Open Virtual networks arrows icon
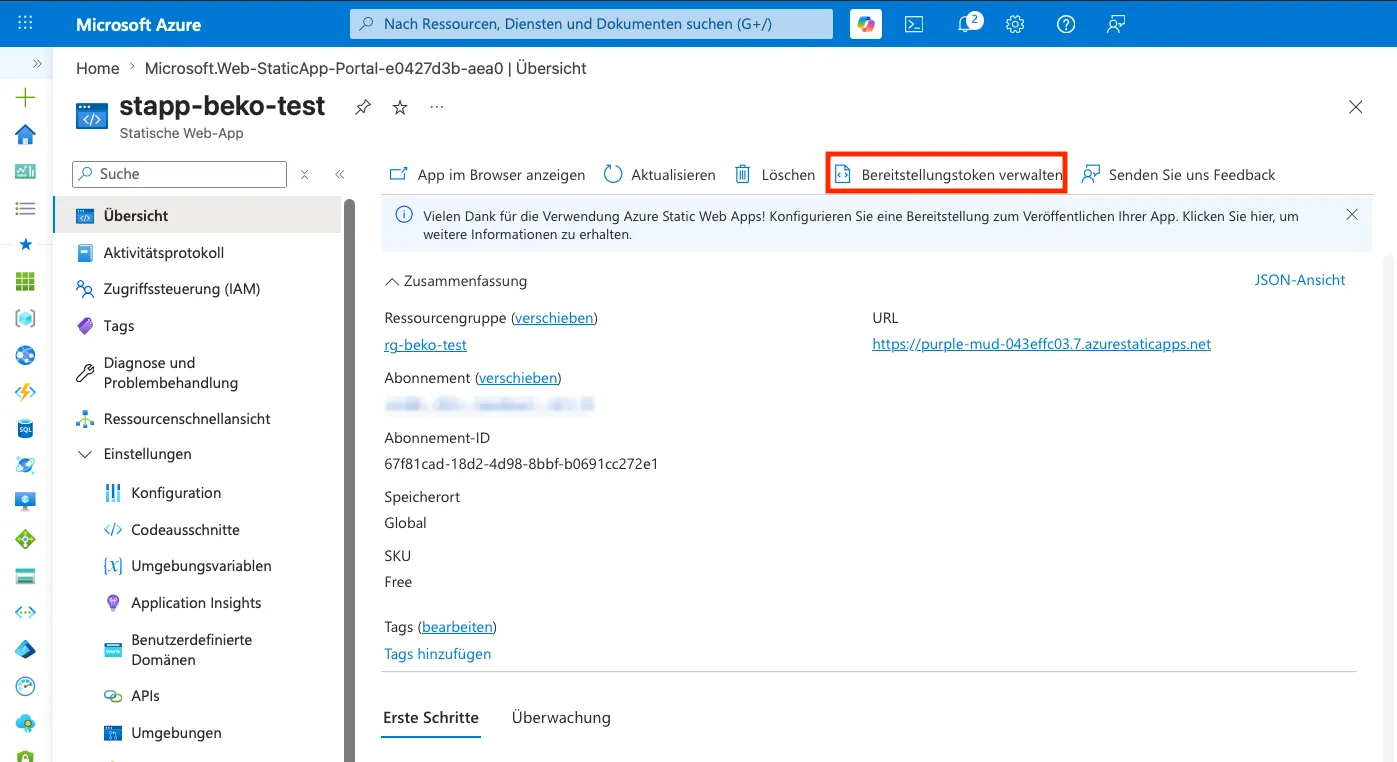The height and width of the screenshot is (762, 1397). (x=26, y=613)
